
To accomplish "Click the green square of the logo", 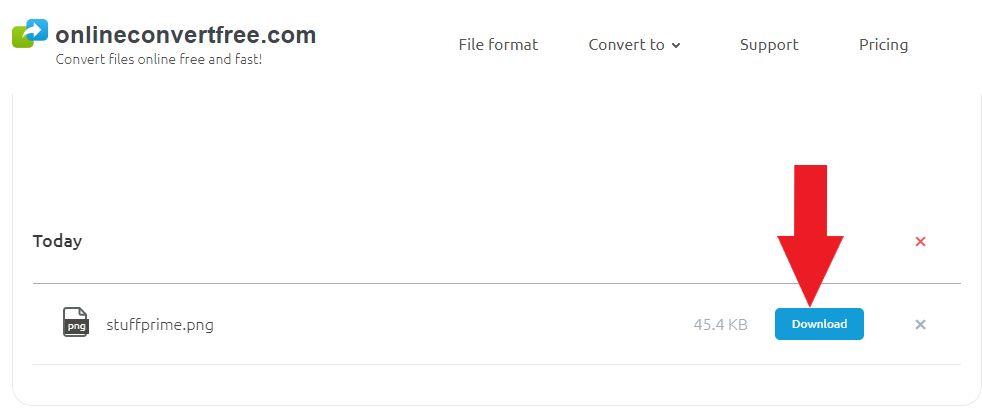I will [21, 39].
